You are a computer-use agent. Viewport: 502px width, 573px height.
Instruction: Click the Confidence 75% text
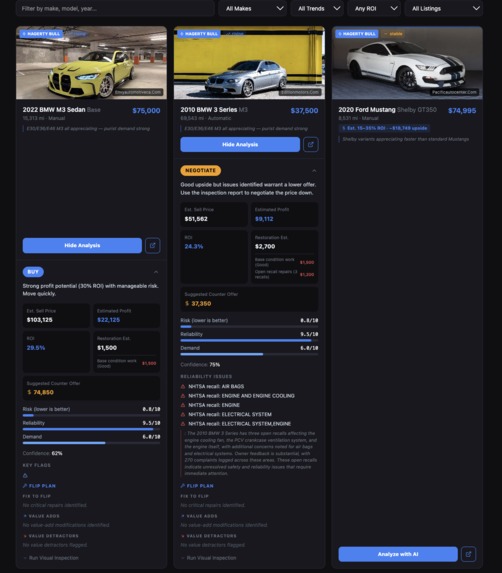click(x=200, y=364)
